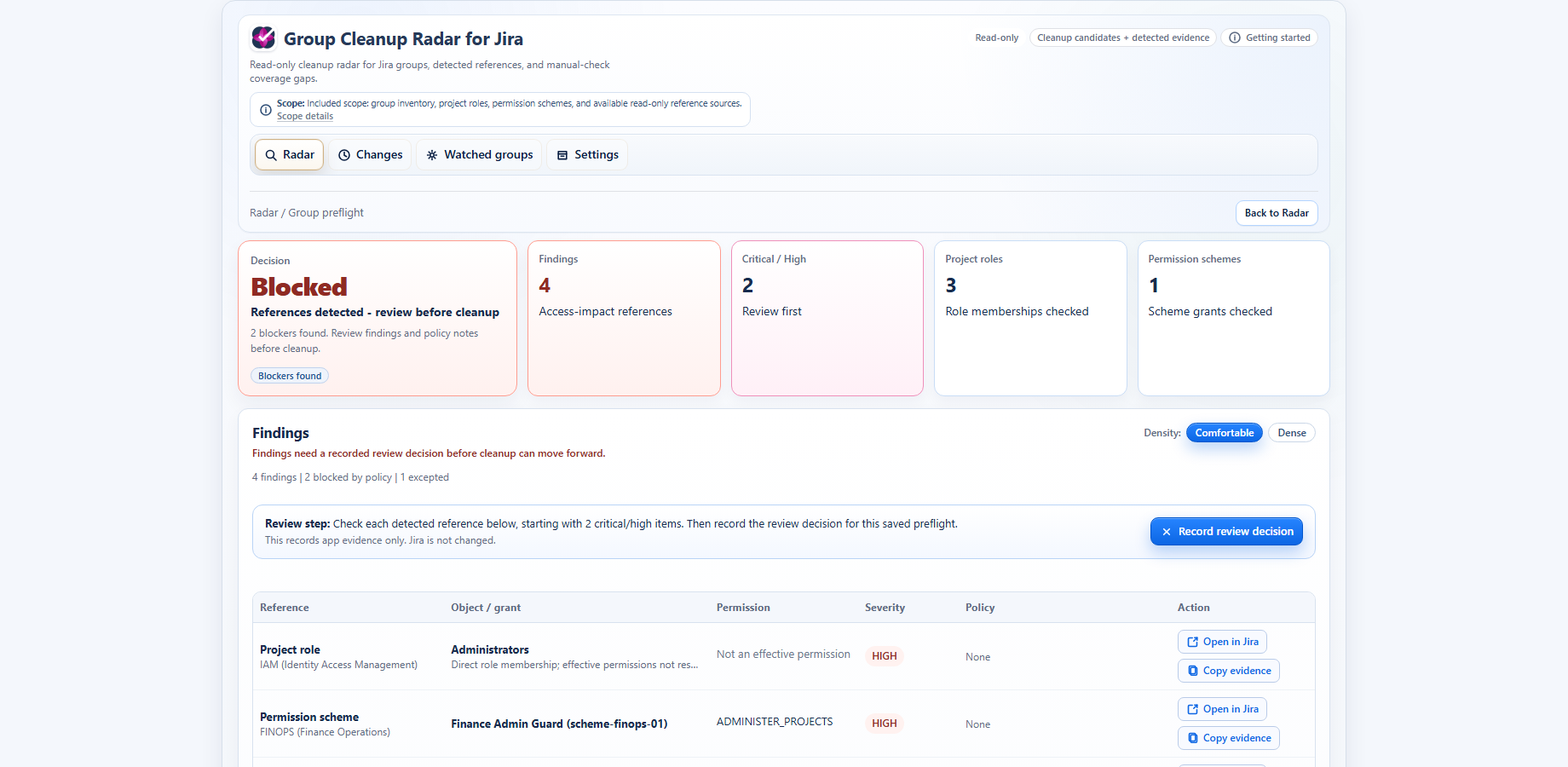1568x767 pixels.
Task: Click external-link icon in Finance Admin Guard row
Action: (1193, 709)
